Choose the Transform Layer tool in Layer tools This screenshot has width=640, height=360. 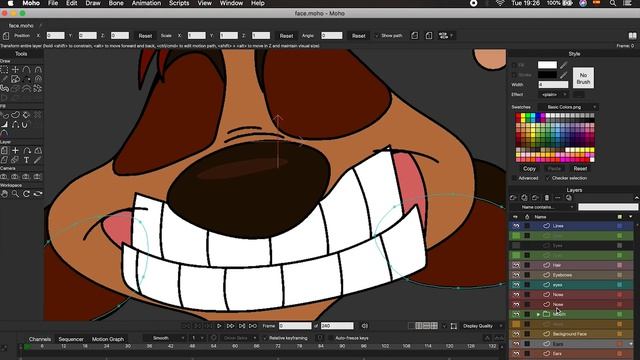tap(4, 151)
